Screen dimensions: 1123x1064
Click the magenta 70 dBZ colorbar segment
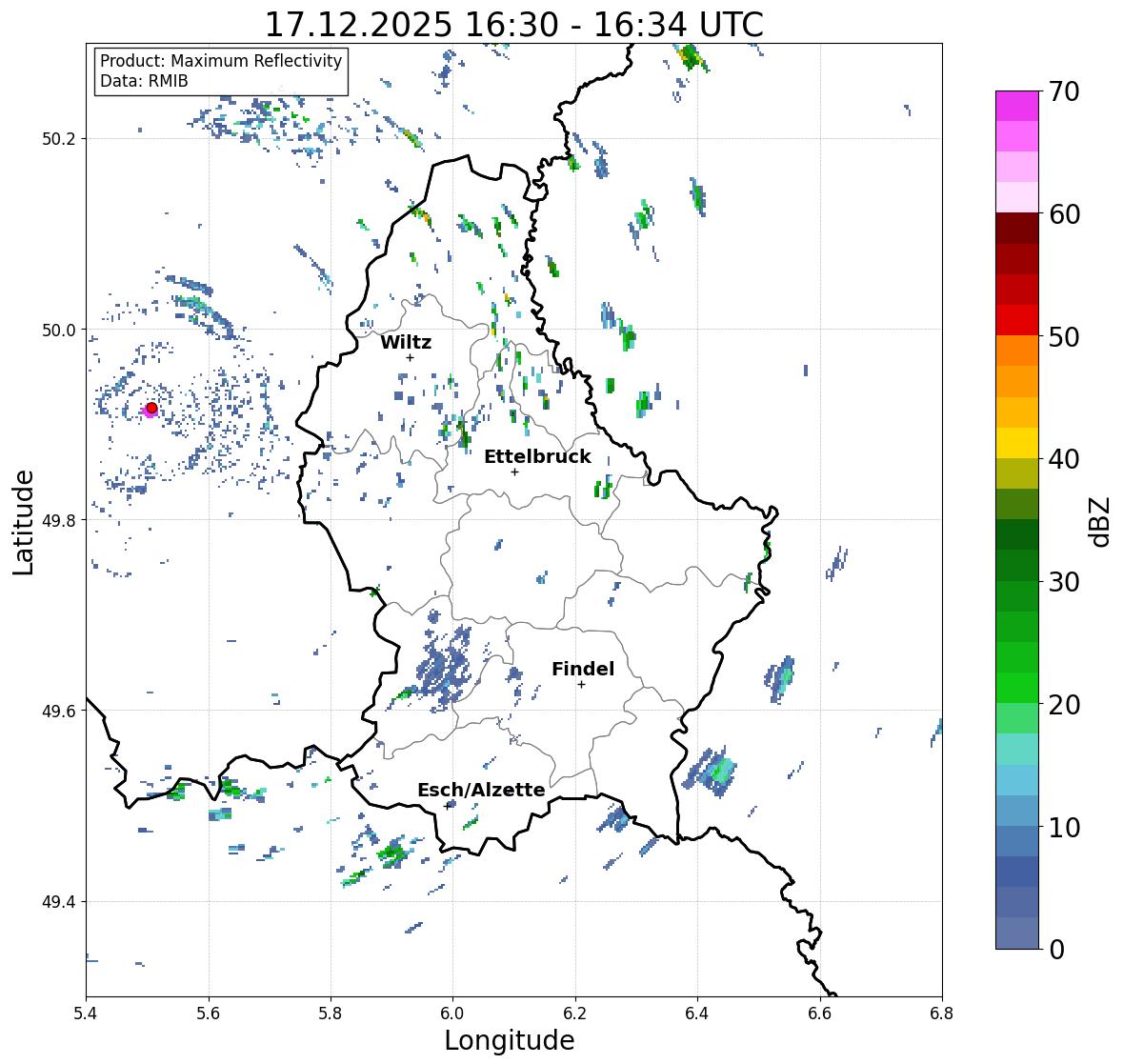[1017, 106]
